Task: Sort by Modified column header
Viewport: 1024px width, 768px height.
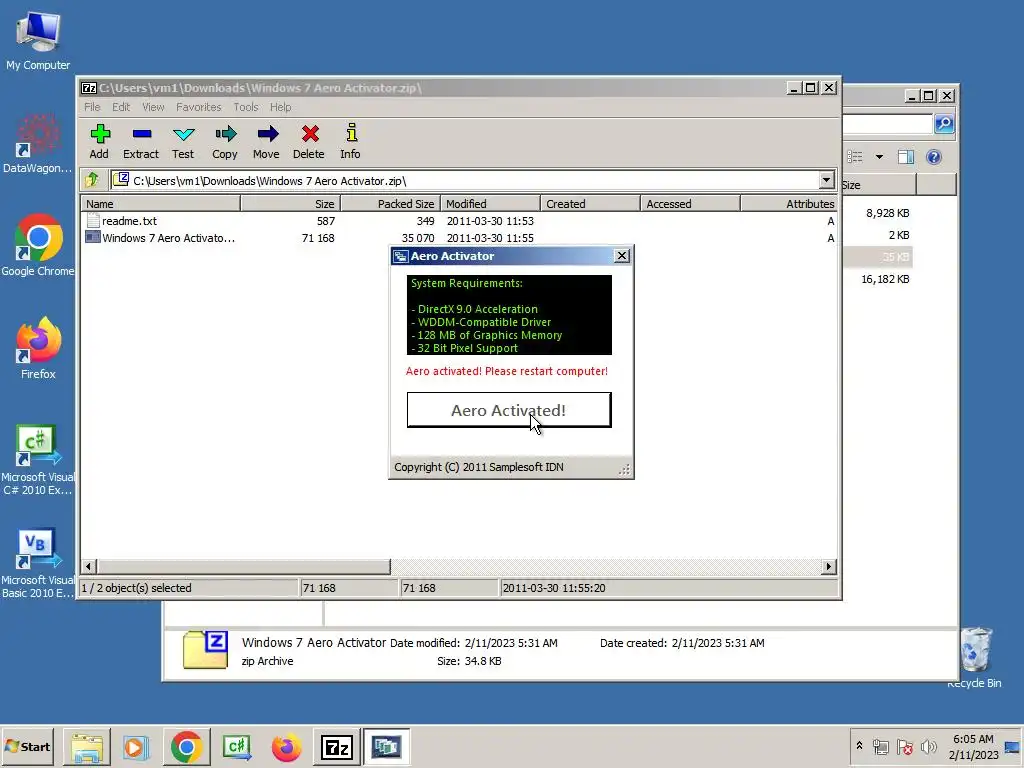Action: pyautogui.click(x=490, y=204)
